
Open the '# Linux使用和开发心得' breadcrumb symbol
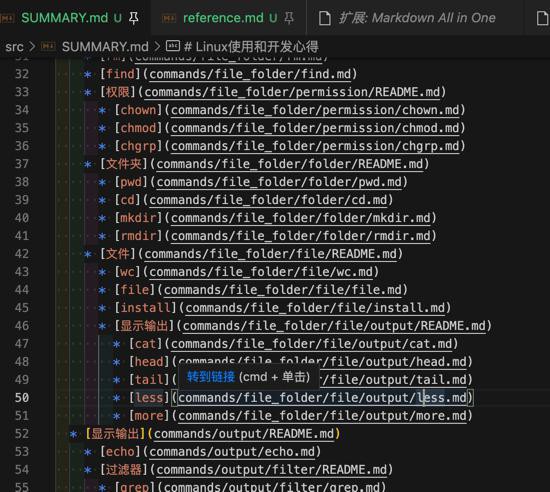coord(251,47)
